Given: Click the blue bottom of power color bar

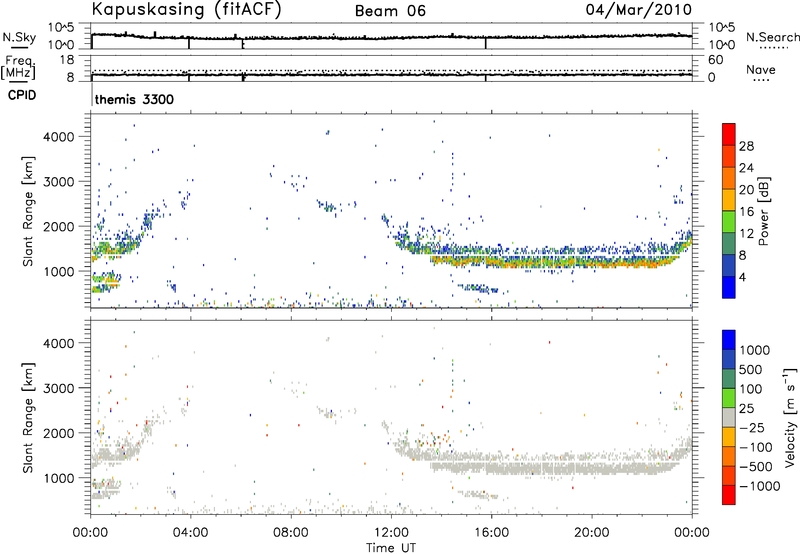Looking at the screenshot, I should pyautogui.click(x=729, y=287).
